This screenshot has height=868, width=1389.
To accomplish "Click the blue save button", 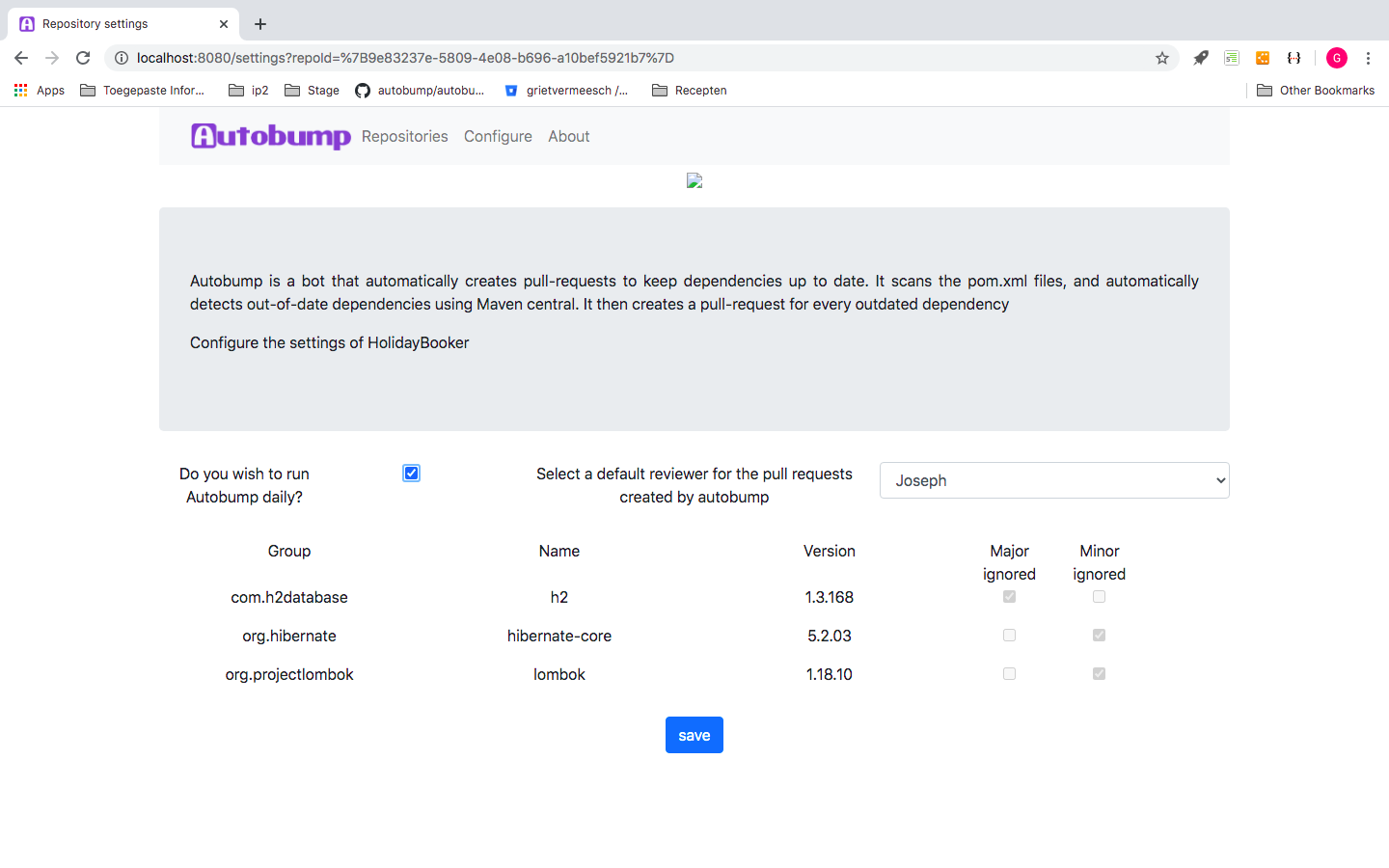I will [x=694, y=735].
